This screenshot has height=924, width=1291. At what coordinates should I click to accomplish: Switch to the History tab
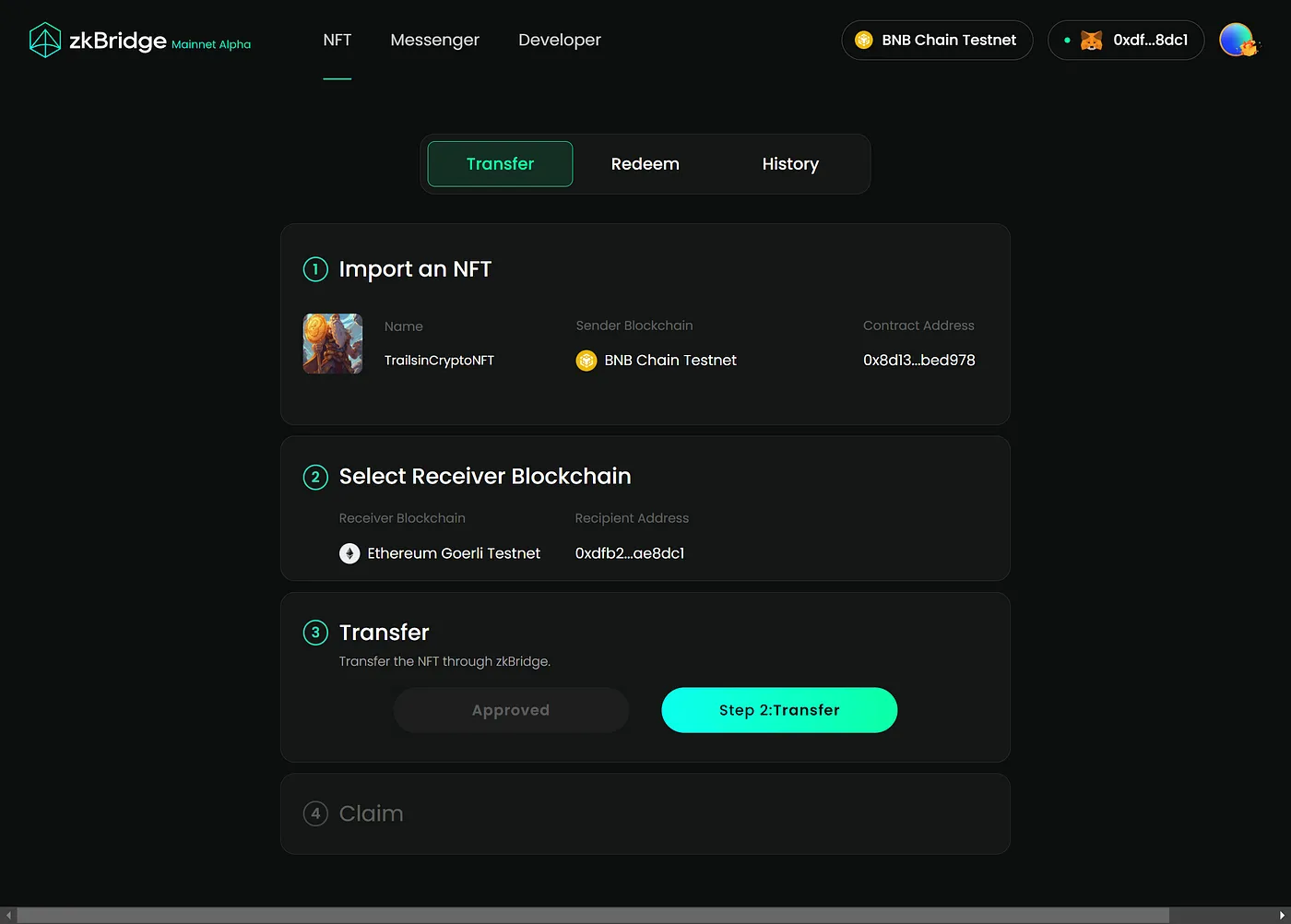(790, 164)
